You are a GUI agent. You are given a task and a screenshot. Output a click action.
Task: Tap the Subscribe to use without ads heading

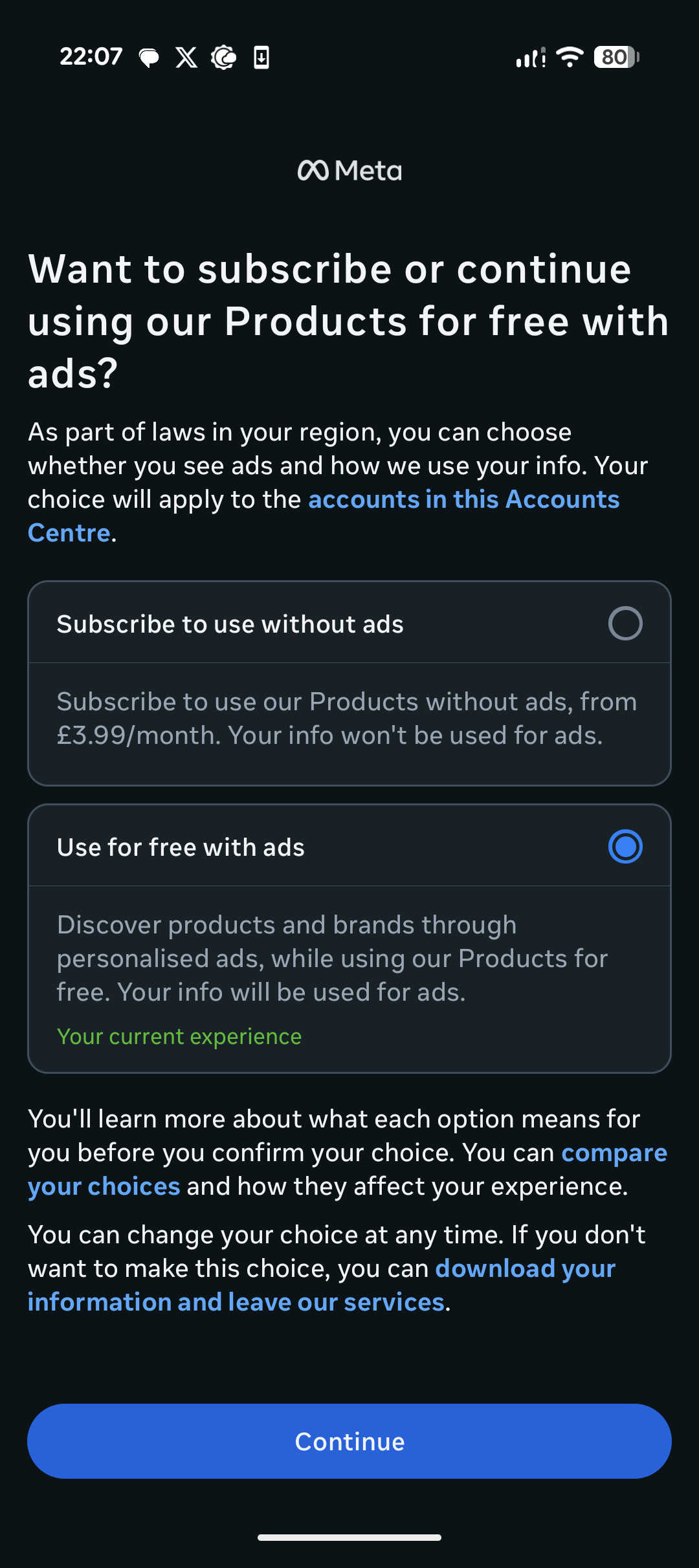[x=230, y=624]
